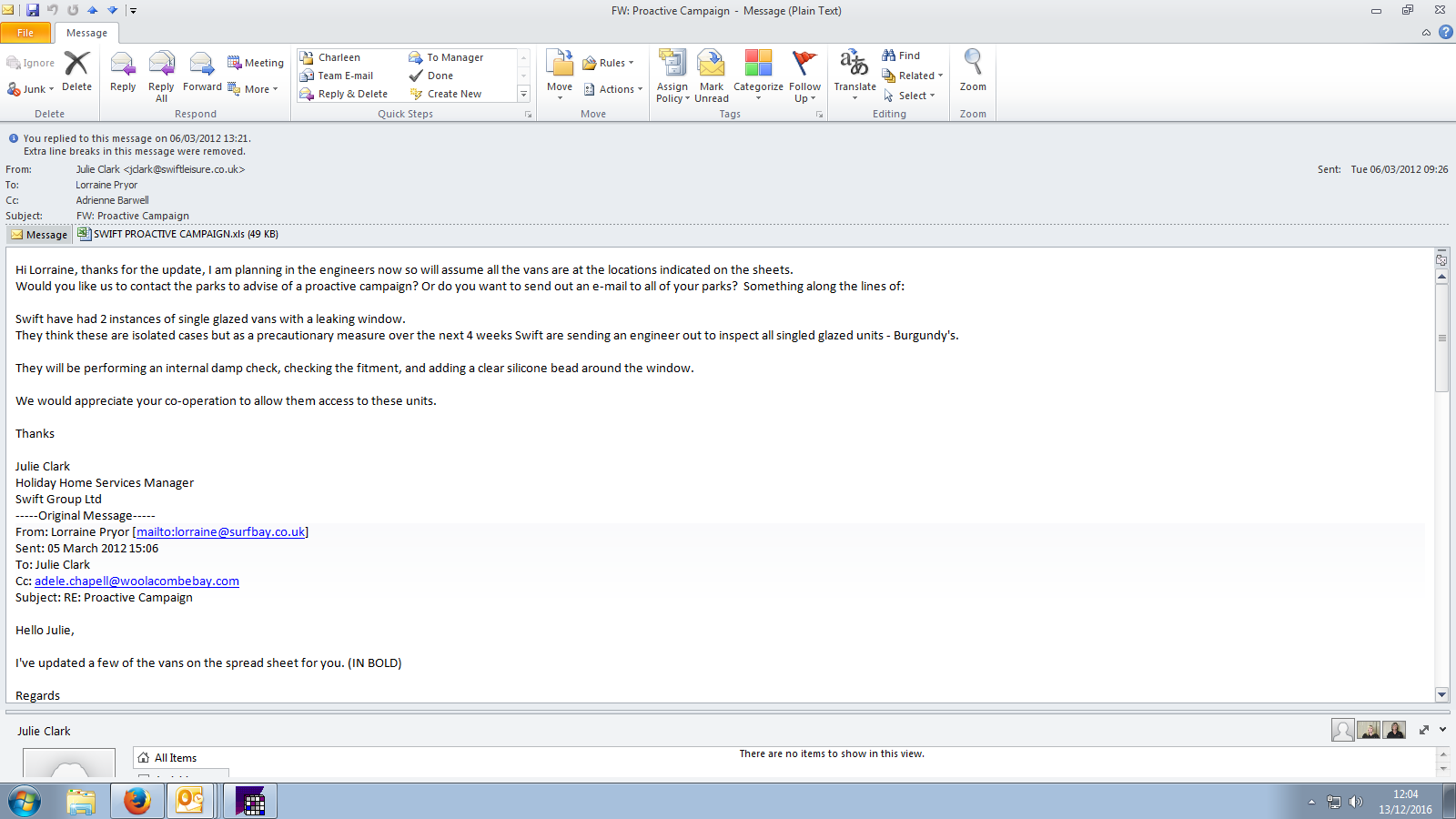Screen dimensions: 1456x819
Task: Show hidden system tray icons
Action: coord(1311,802)
